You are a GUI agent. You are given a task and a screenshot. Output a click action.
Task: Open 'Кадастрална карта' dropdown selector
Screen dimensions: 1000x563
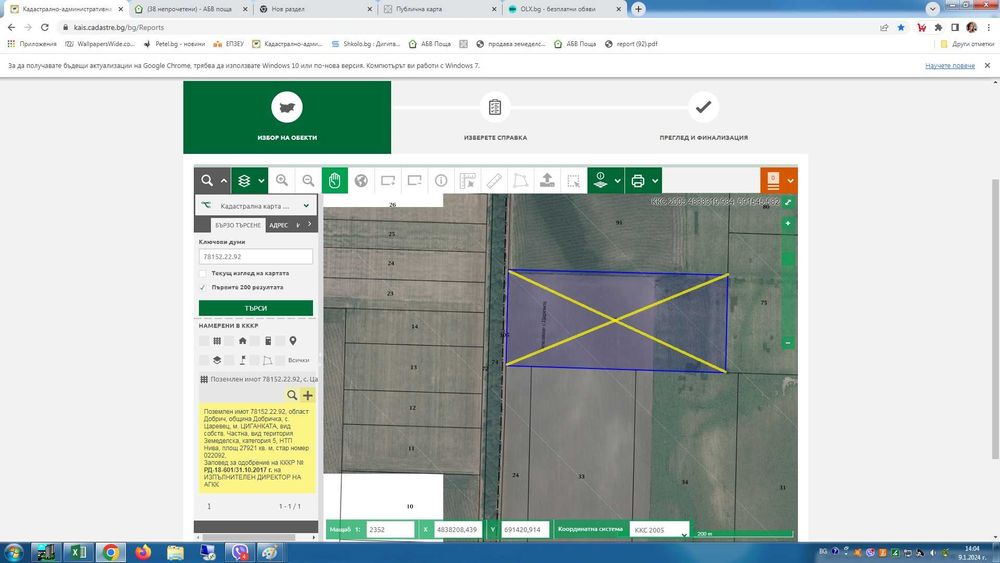point(256,205)
